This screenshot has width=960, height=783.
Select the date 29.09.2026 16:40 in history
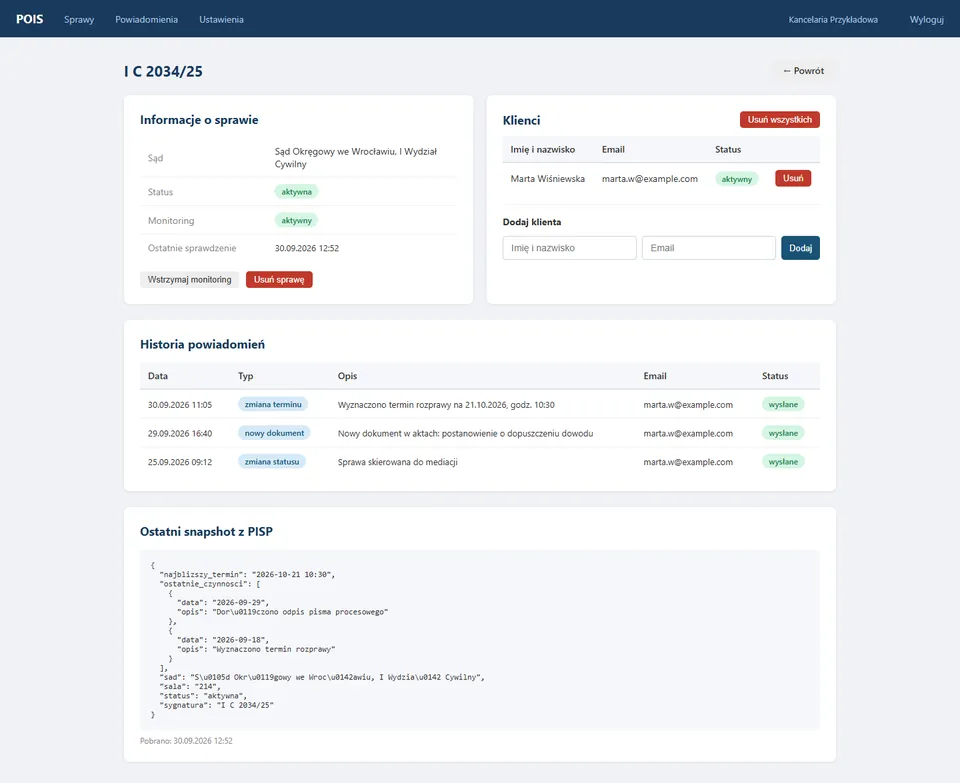[180, 433]
